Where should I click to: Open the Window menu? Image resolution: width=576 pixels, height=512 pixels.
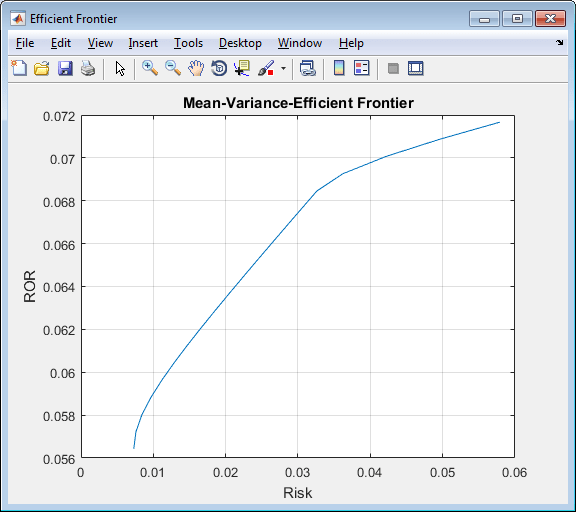(x=300, y=43)
